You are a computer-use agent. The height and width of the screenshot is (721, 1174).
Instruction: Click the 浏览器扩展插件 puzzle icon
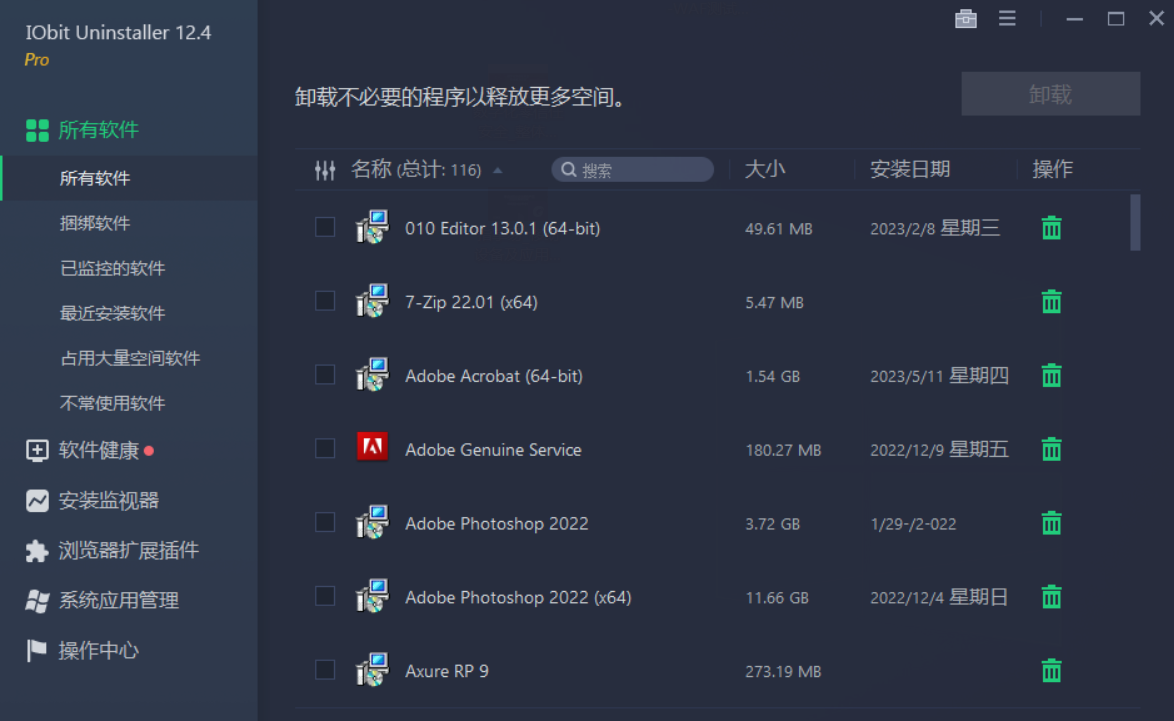pos(37,550)
